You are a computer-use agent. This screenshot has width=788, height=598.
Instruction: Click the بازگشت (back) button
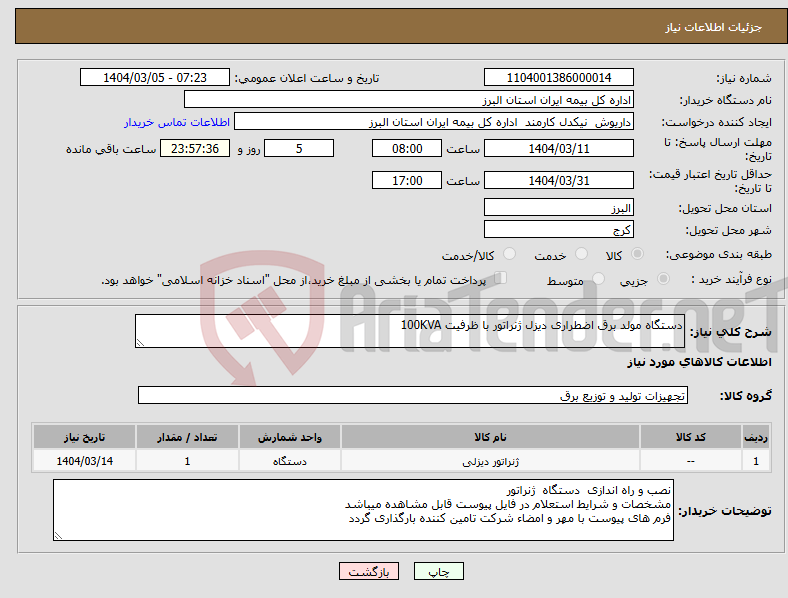(369, 571)
